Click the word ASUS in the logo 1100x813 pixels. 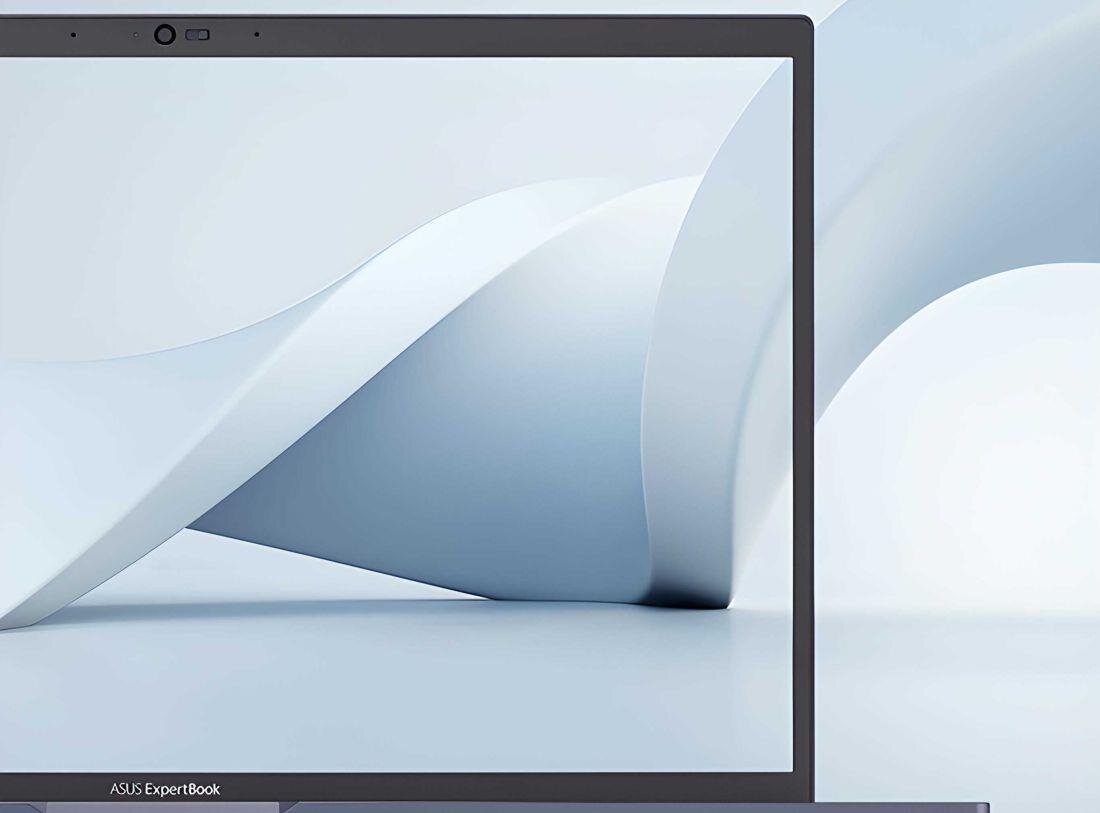pyautogui.click(x=126, y=789)
